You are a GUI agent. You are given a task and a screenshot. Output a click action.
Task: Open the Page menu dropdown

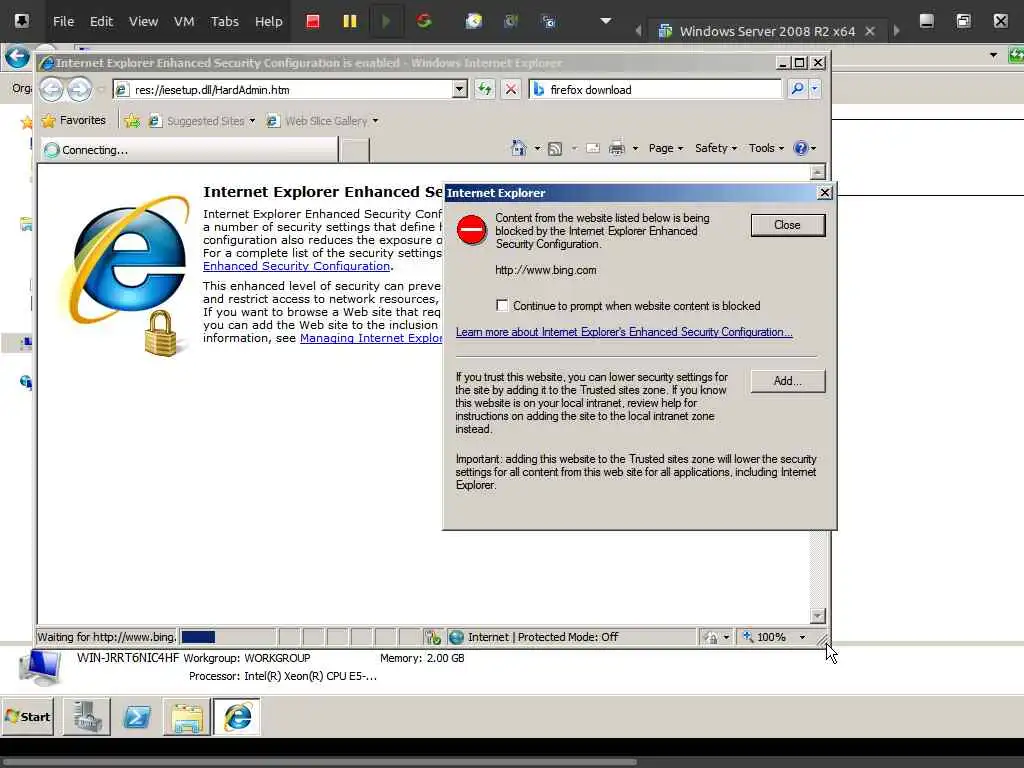665,148
